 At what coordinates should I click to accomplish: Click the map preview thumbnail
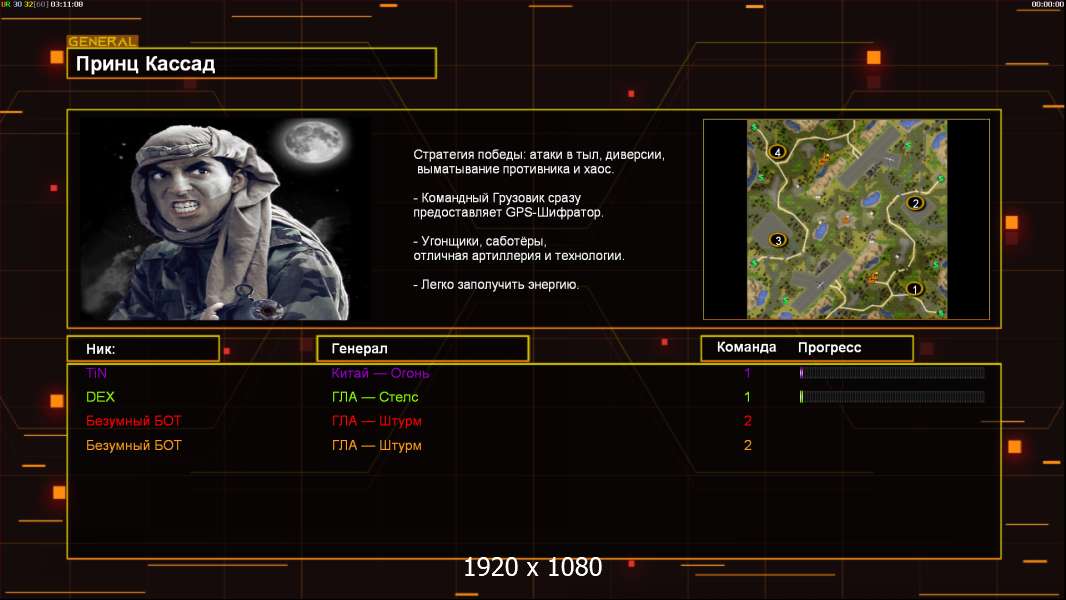point(846,219)
